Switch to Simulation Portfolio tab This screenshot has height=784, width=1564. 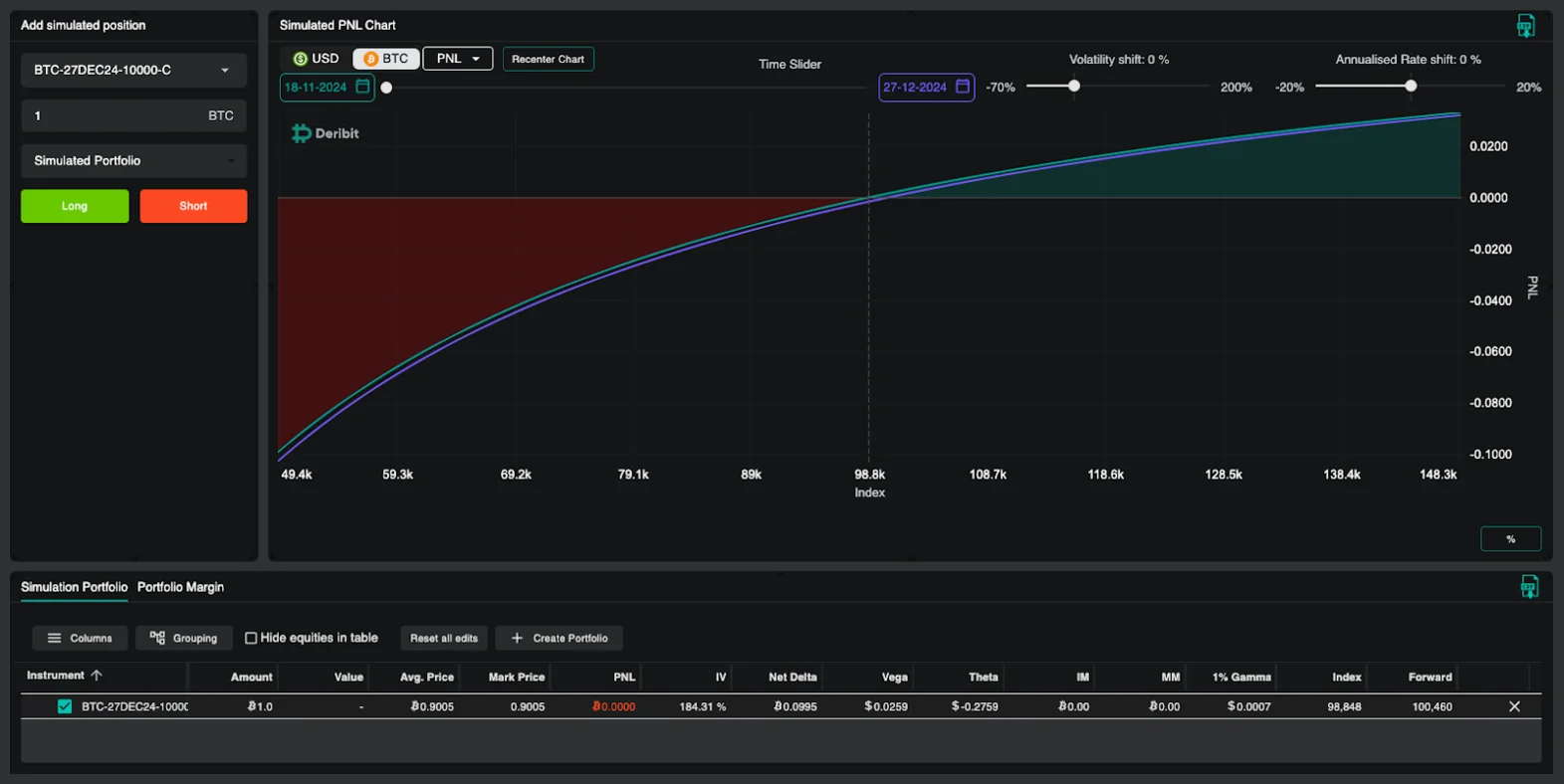(75, 587)
